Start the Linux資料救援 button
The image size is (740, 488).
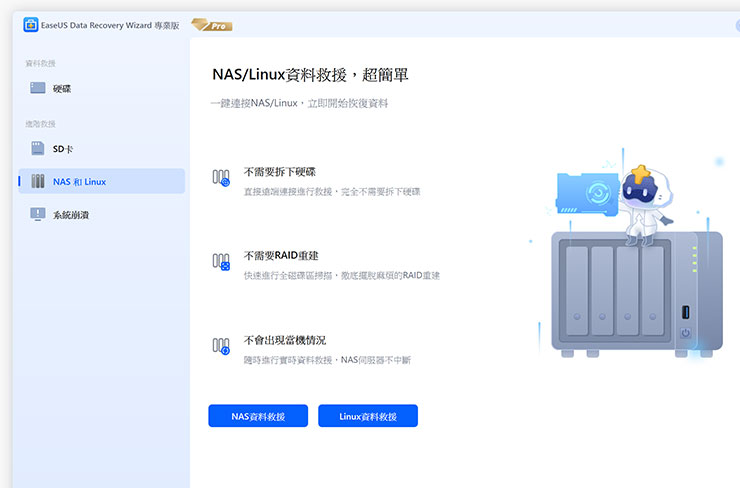368,416
